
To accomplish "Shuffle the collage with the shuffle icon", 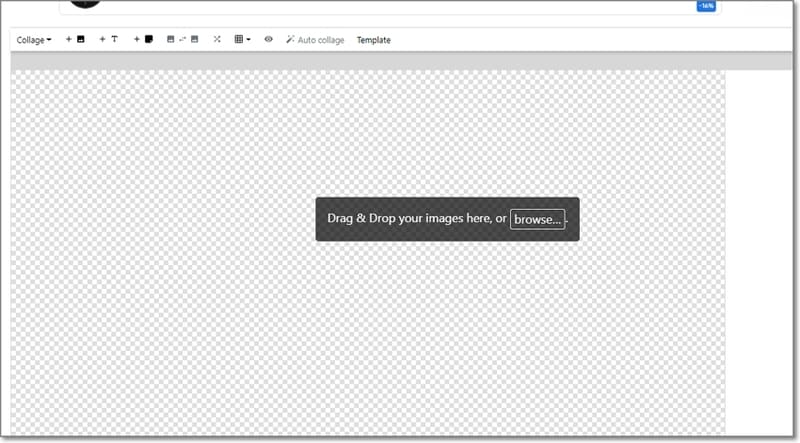I will coord(217,39).
